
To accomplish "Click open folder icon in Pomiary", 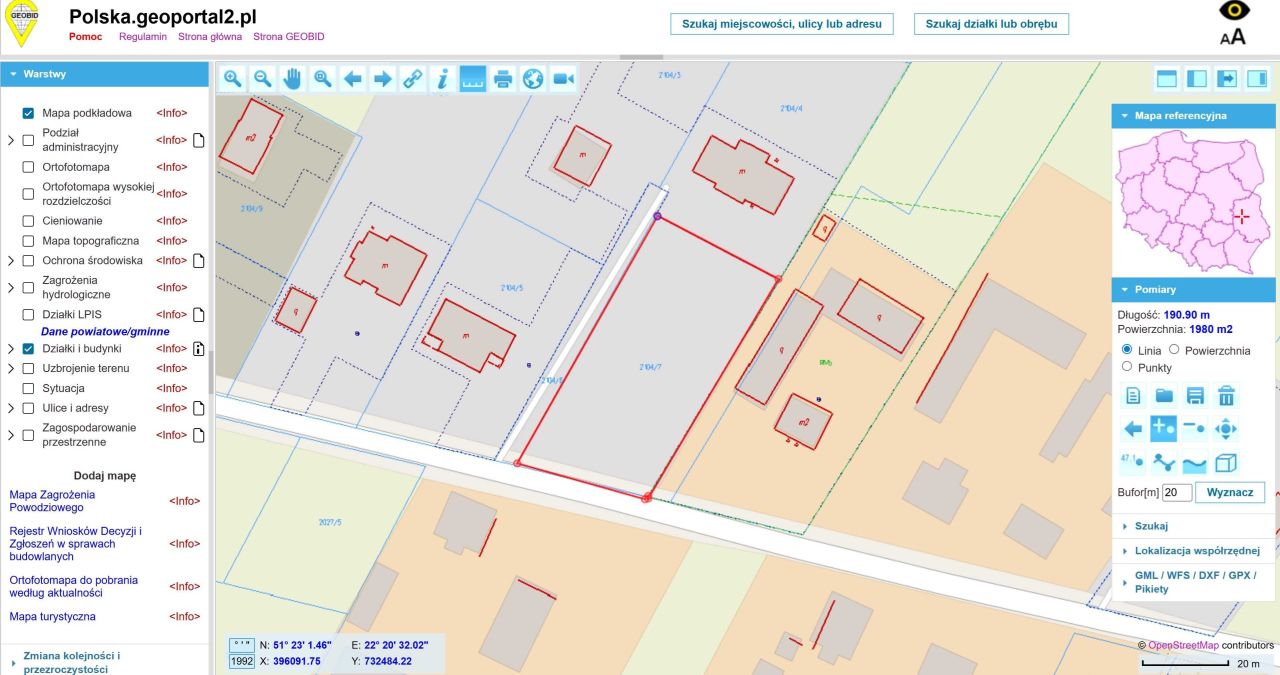I will (x=1164, y=395).
